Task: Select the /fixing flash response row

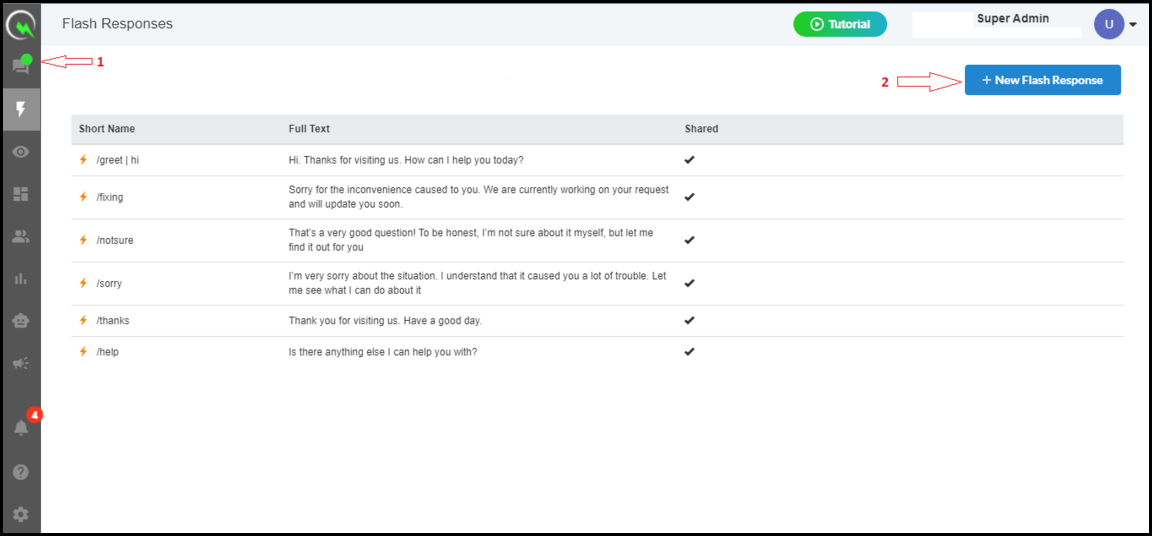Action: [597, 198]
